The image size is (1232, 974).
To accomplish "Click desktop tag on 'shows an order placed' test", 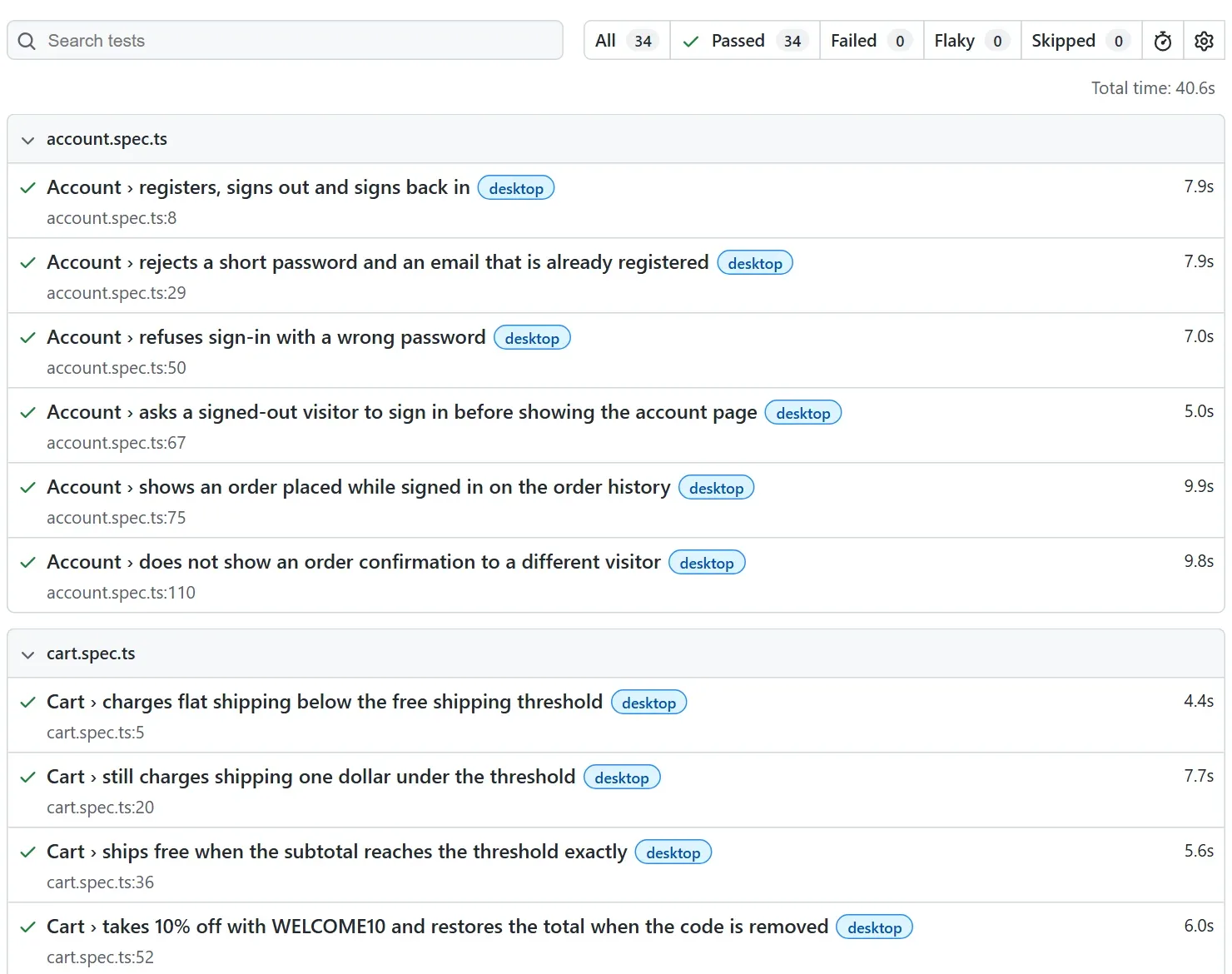I will [717, 488].
